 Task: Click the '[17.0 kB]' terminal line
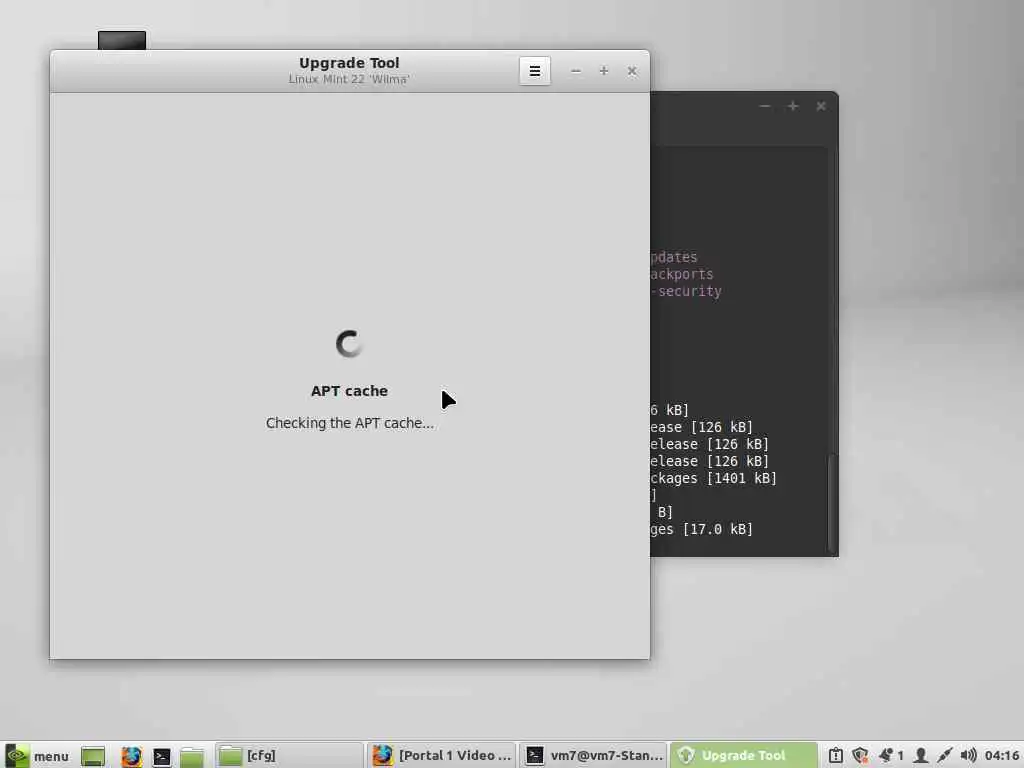point(702,529)
